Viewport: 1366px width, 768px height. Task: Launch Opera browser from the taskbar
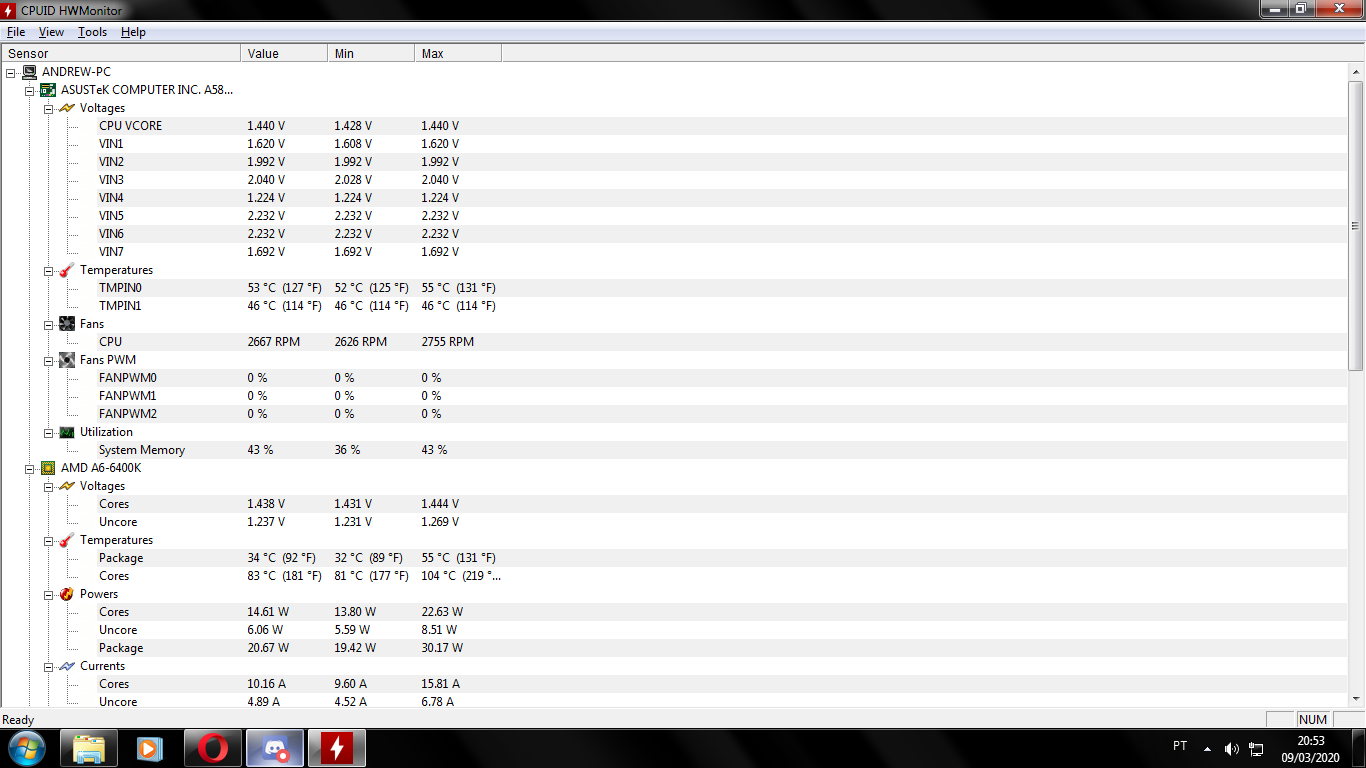tap(212, 748)
